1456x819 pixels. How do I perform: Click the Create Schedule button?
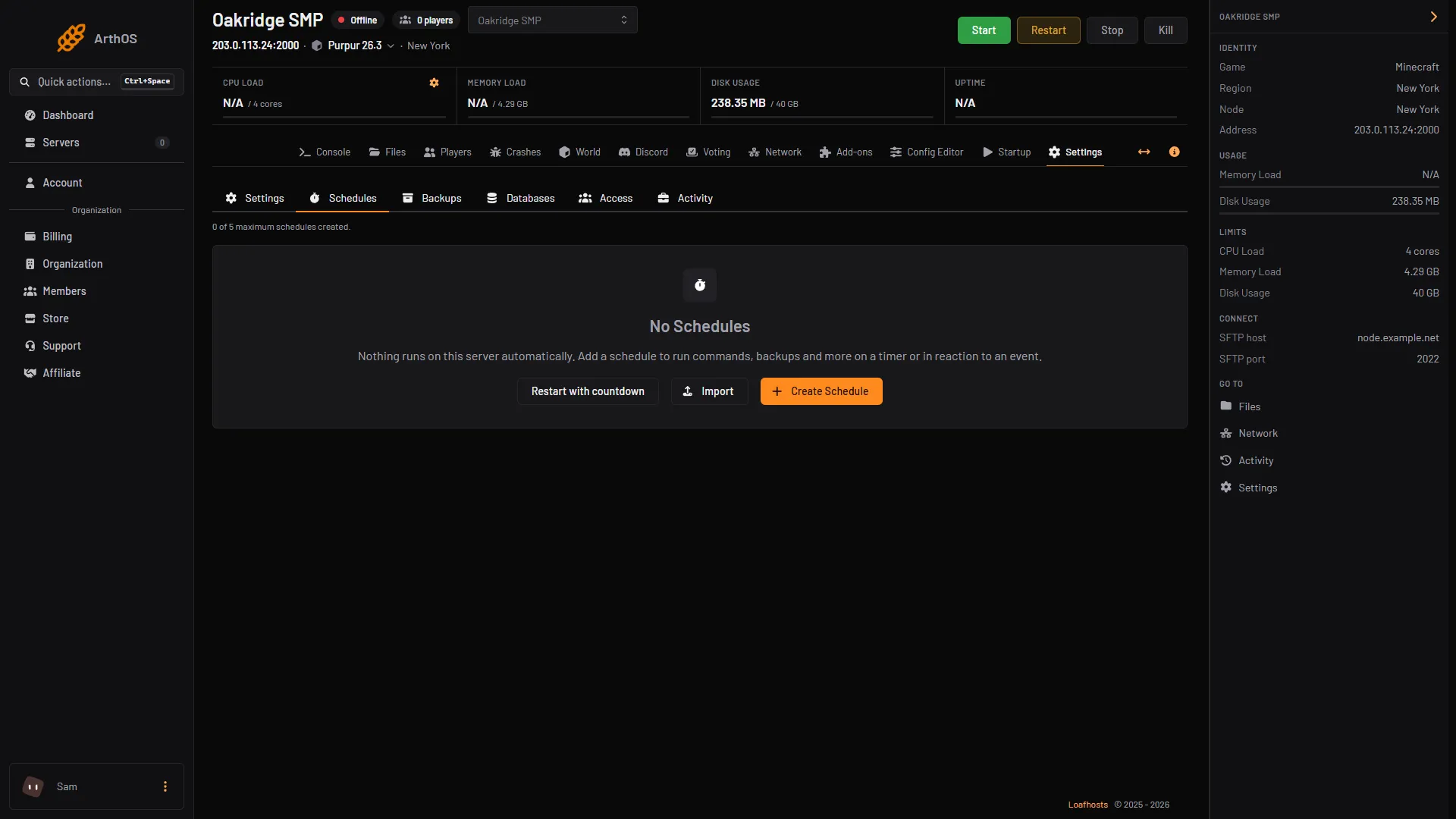point(821,391)
